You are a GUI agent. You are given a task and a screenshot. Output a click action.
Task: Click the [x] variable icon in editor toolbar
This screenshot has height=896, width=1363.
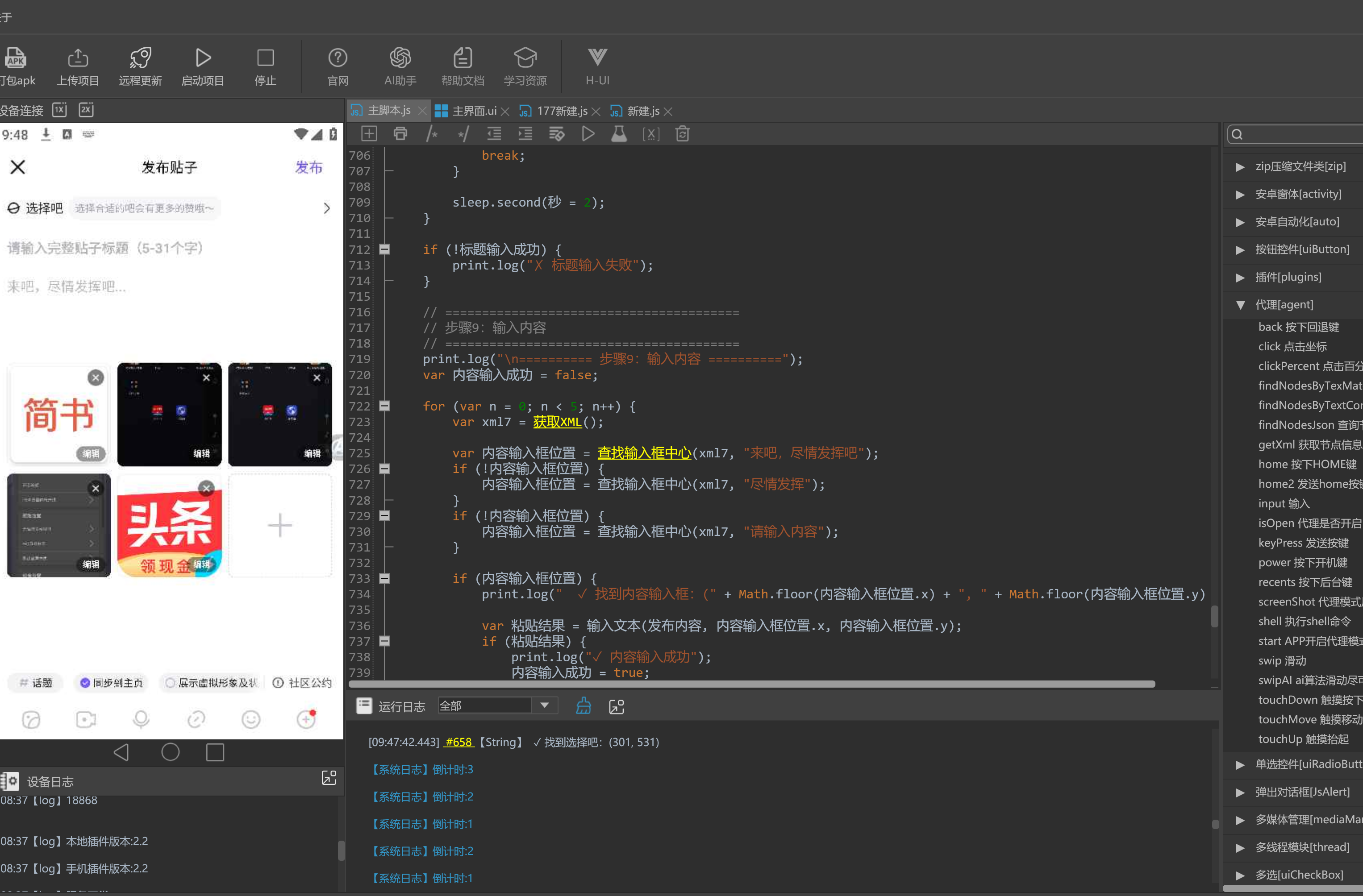pyautogui.click(x=651, y=134)
